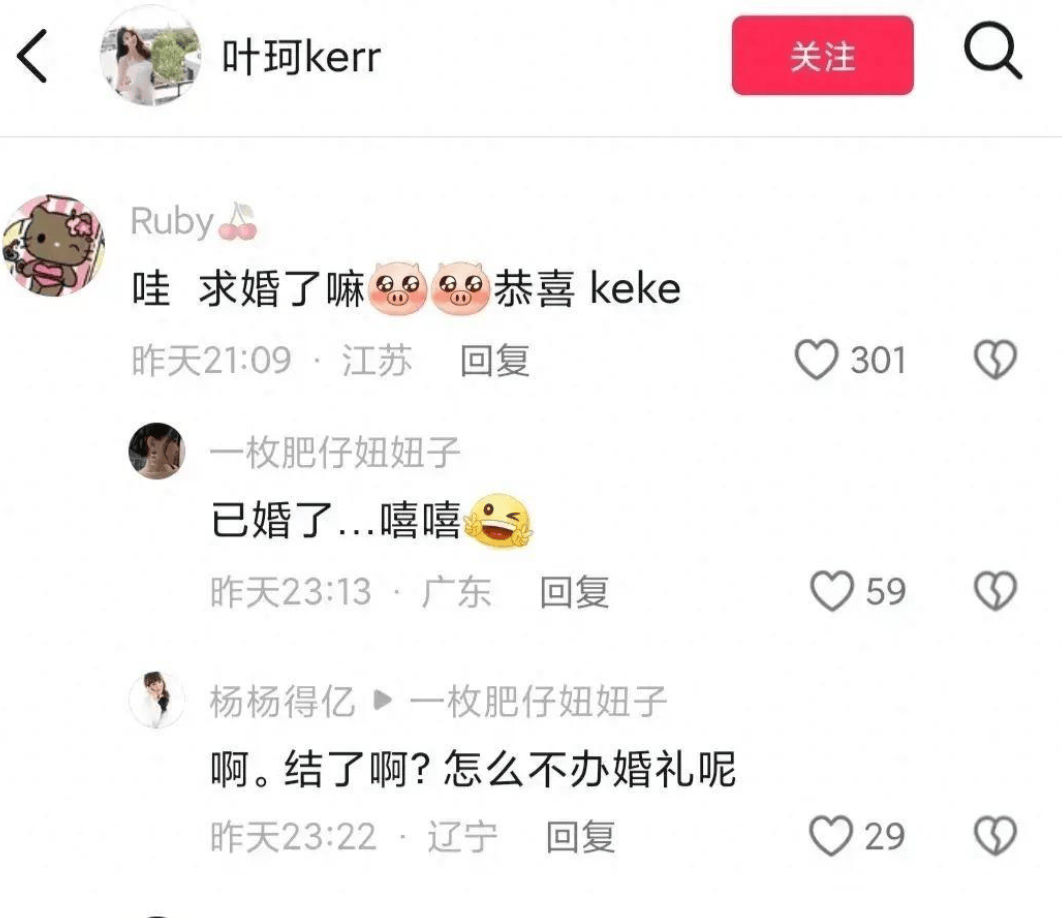Reply to 杨杨得亿's comment via 回复
Screen dimensions: 1062x918
tap(580, 837)
